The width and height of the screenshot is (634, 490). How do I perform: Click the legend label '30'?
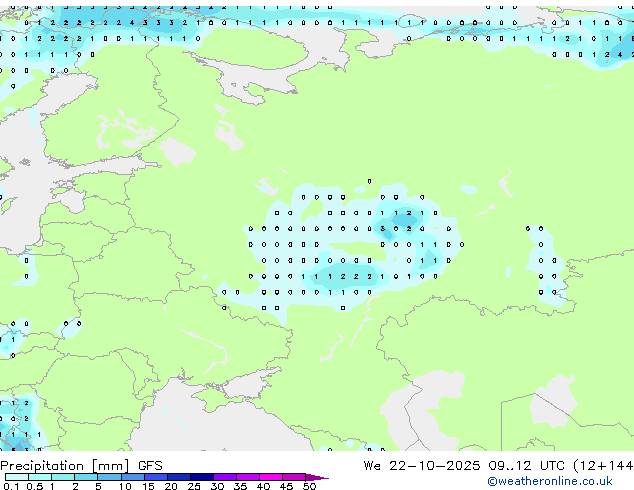pyautogui.click(x=217, y=486)
